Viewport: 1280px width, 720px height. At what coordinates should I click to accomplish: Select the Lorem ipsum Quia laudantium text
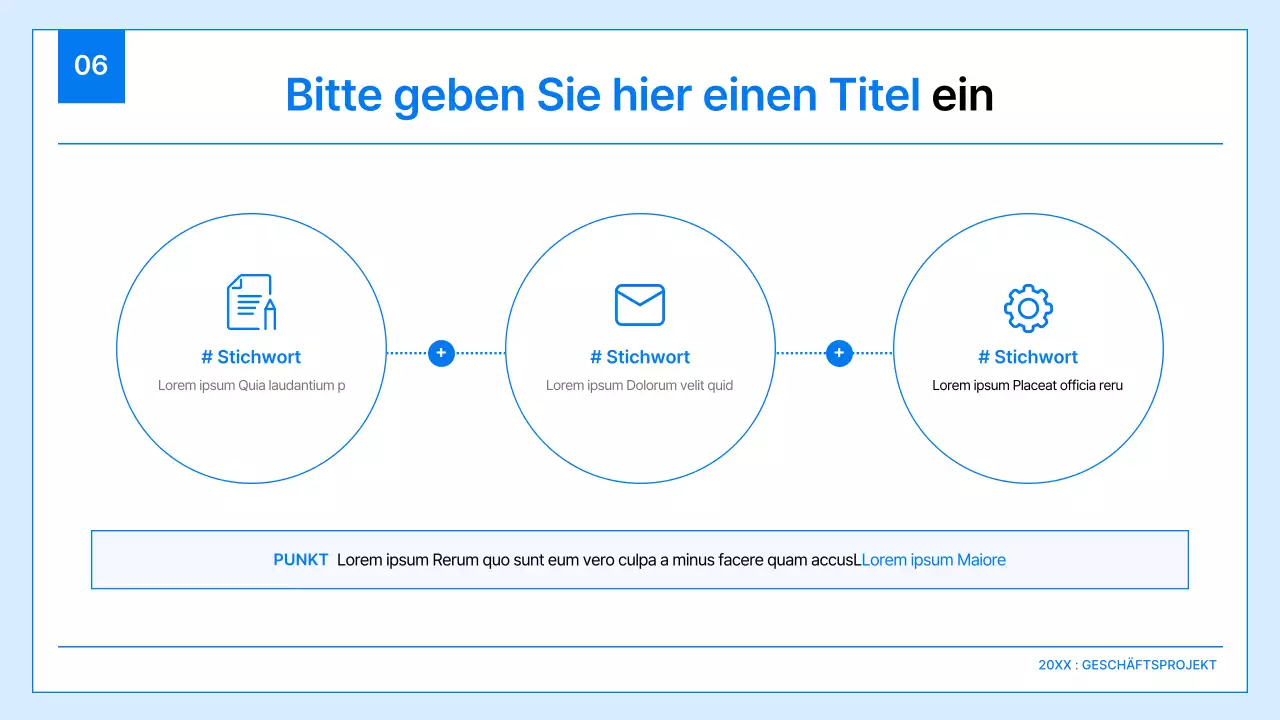coord(251,385)
